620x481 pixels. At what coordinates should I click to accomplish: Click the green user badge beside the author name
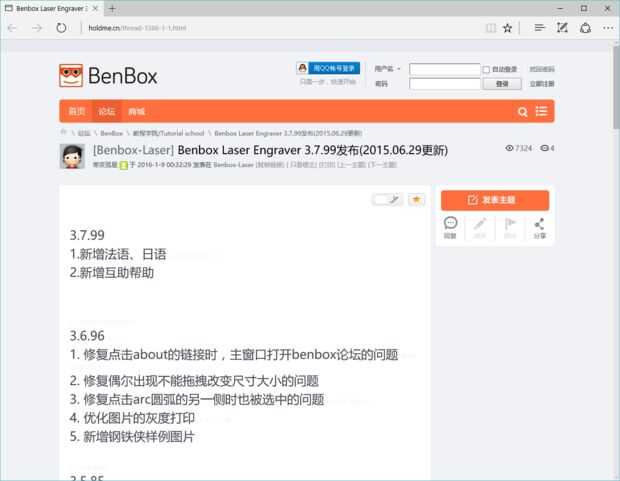pos(124,165)
